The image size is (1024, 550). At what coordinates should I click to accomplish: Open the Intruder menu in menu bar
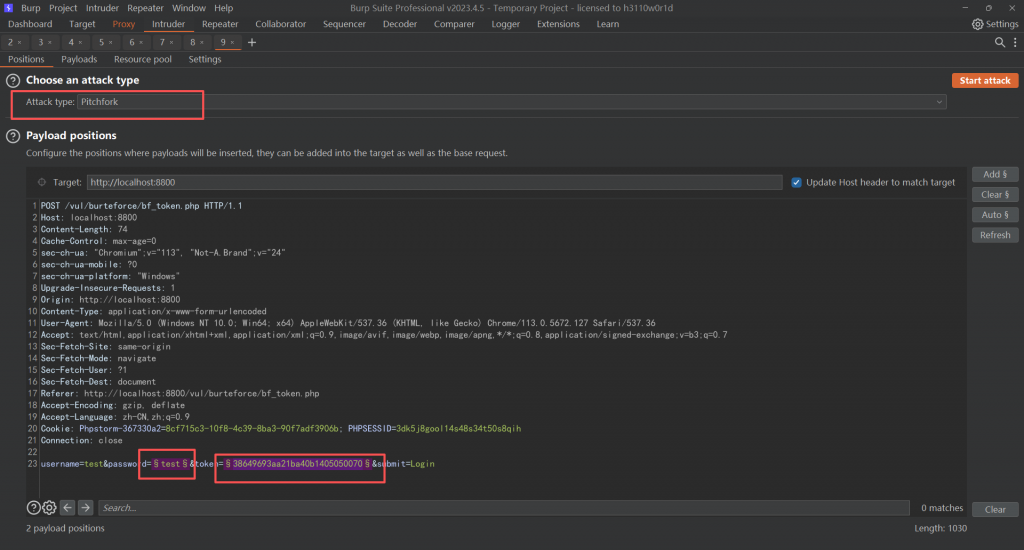(101, 8)
